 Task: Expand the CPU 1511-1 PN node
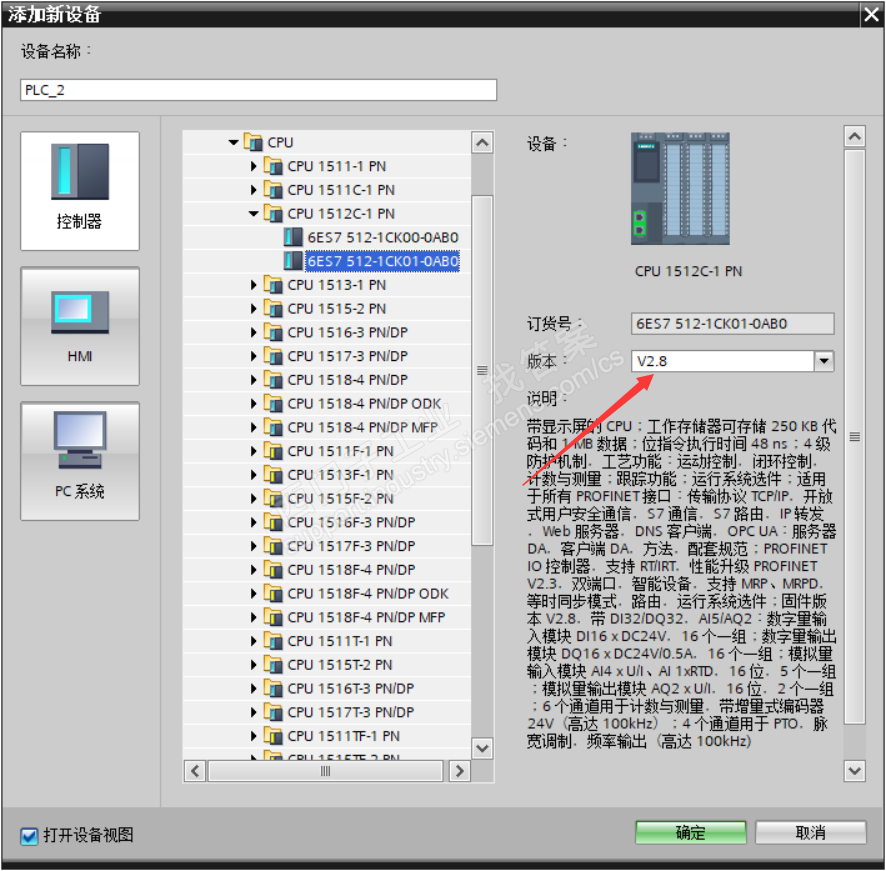tap(254, 166)
